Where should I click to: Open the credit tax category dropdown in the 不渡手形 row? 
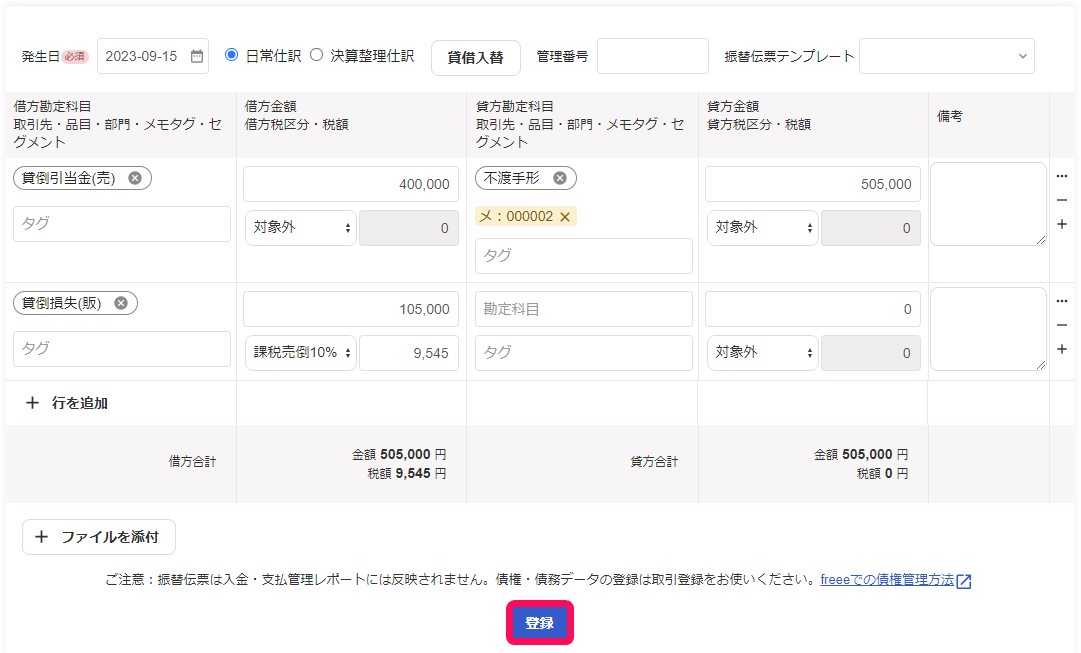click(x=762, y=228)
